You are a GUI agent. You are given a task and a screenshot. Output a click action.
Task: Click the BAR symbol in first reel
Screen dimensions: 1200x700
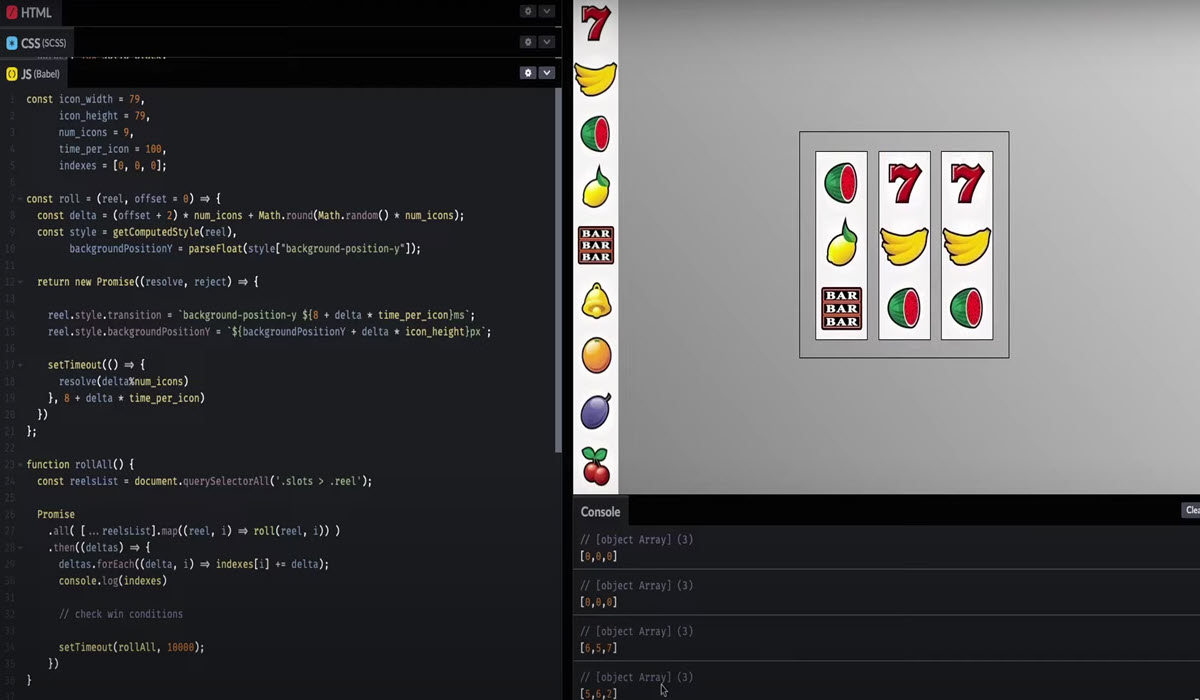point(841,308)
